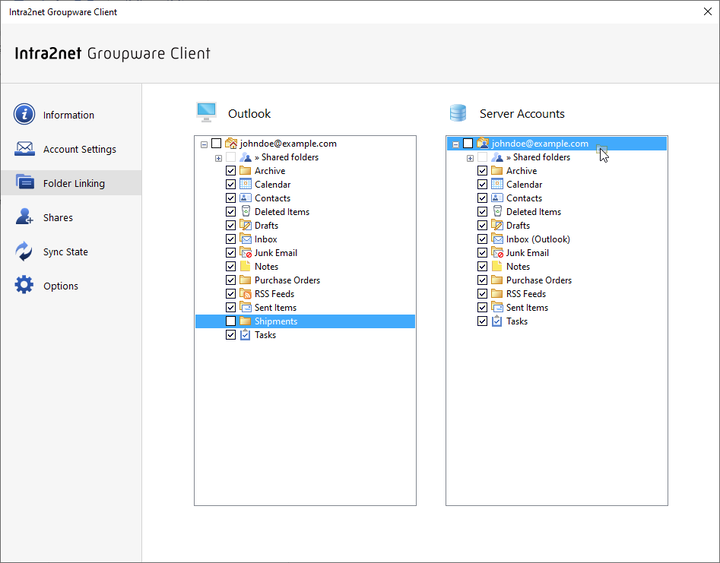The height and width of the screenshot is (563, 720).
Task: Click the Outlook account mailbox icon
Action: click(231, 143)
